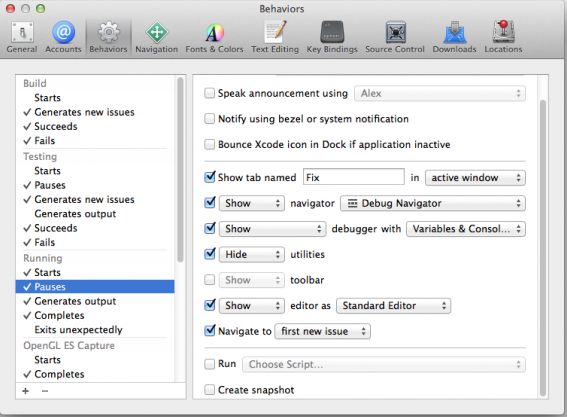Click the behaviors list scrollbar
The image size is (567, 417).
point(180,169)
